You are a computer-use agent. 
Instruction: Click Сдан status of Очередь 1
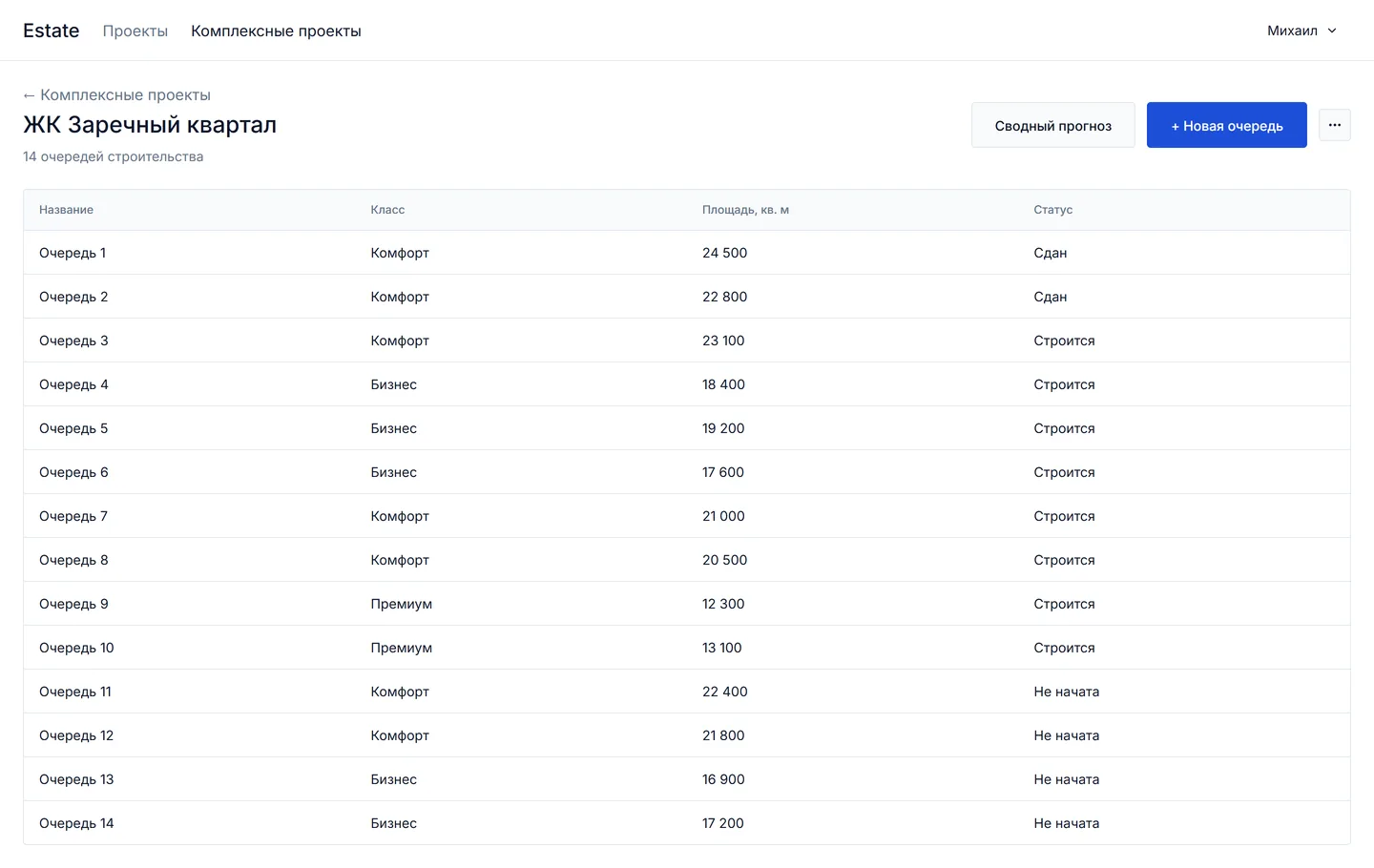(x=1050, y=253)
